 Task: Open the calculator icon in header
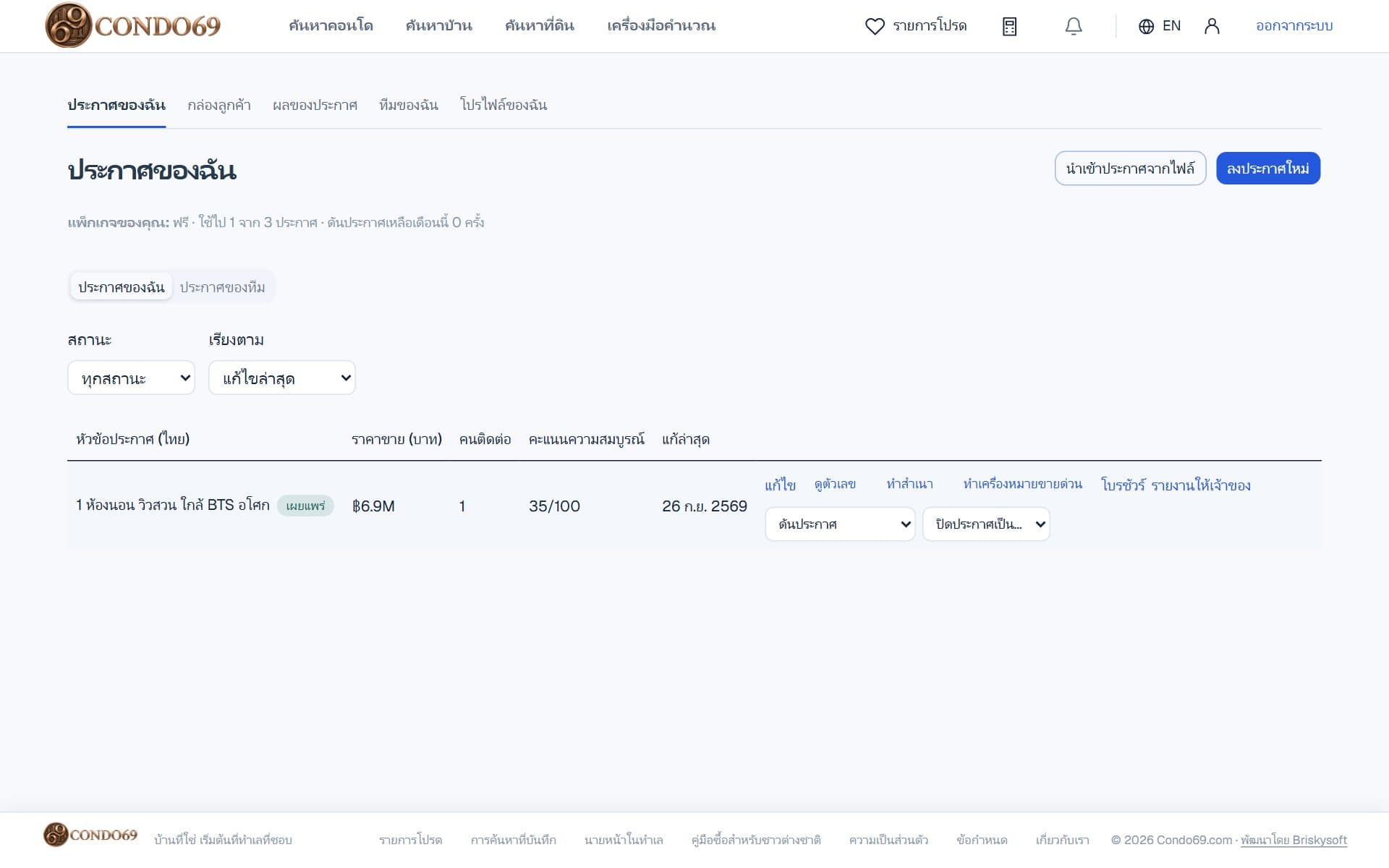tap(1009, 27)
